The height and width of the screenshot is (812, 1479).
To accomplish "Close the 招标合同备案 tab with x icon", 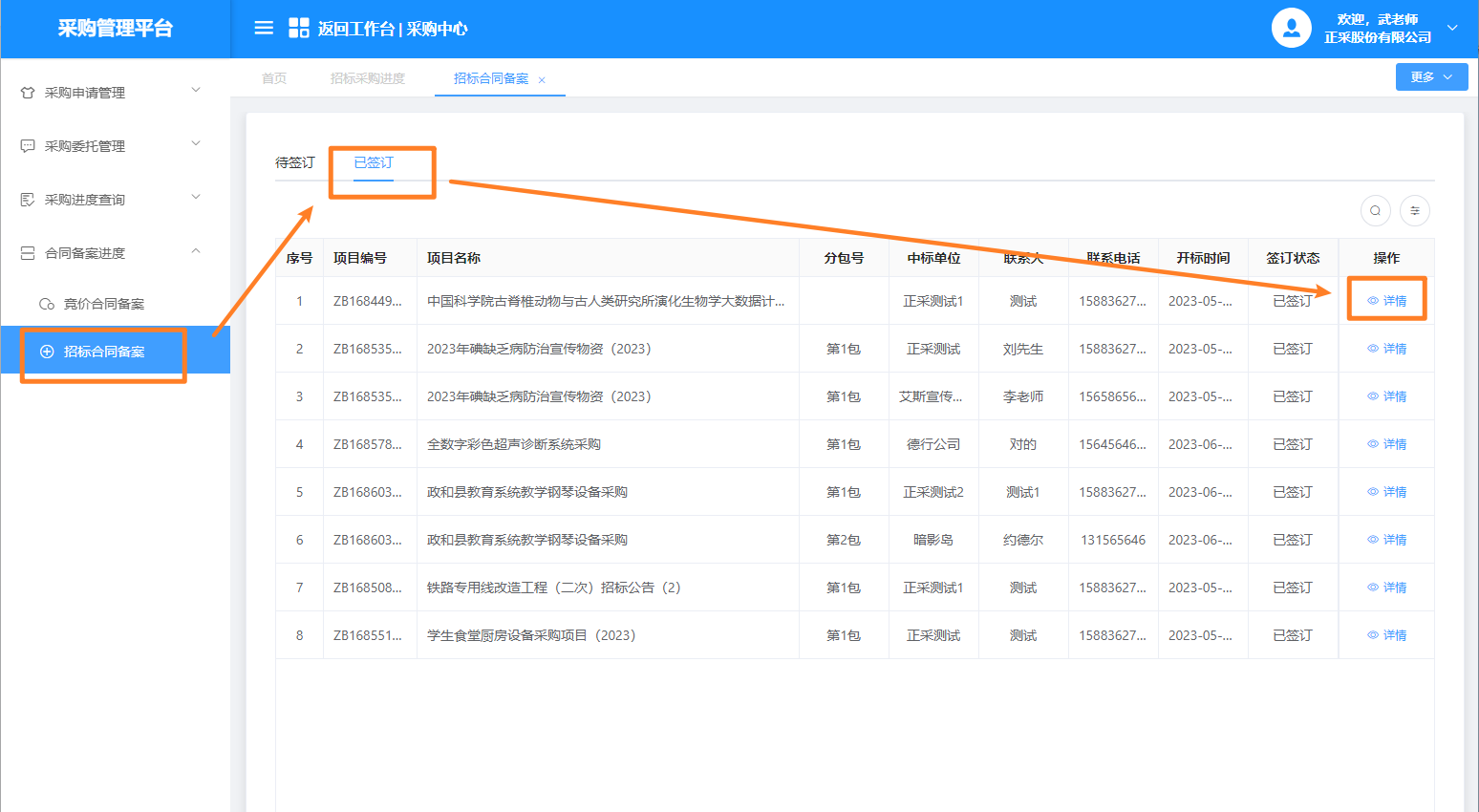I will [x=542, y=80].
